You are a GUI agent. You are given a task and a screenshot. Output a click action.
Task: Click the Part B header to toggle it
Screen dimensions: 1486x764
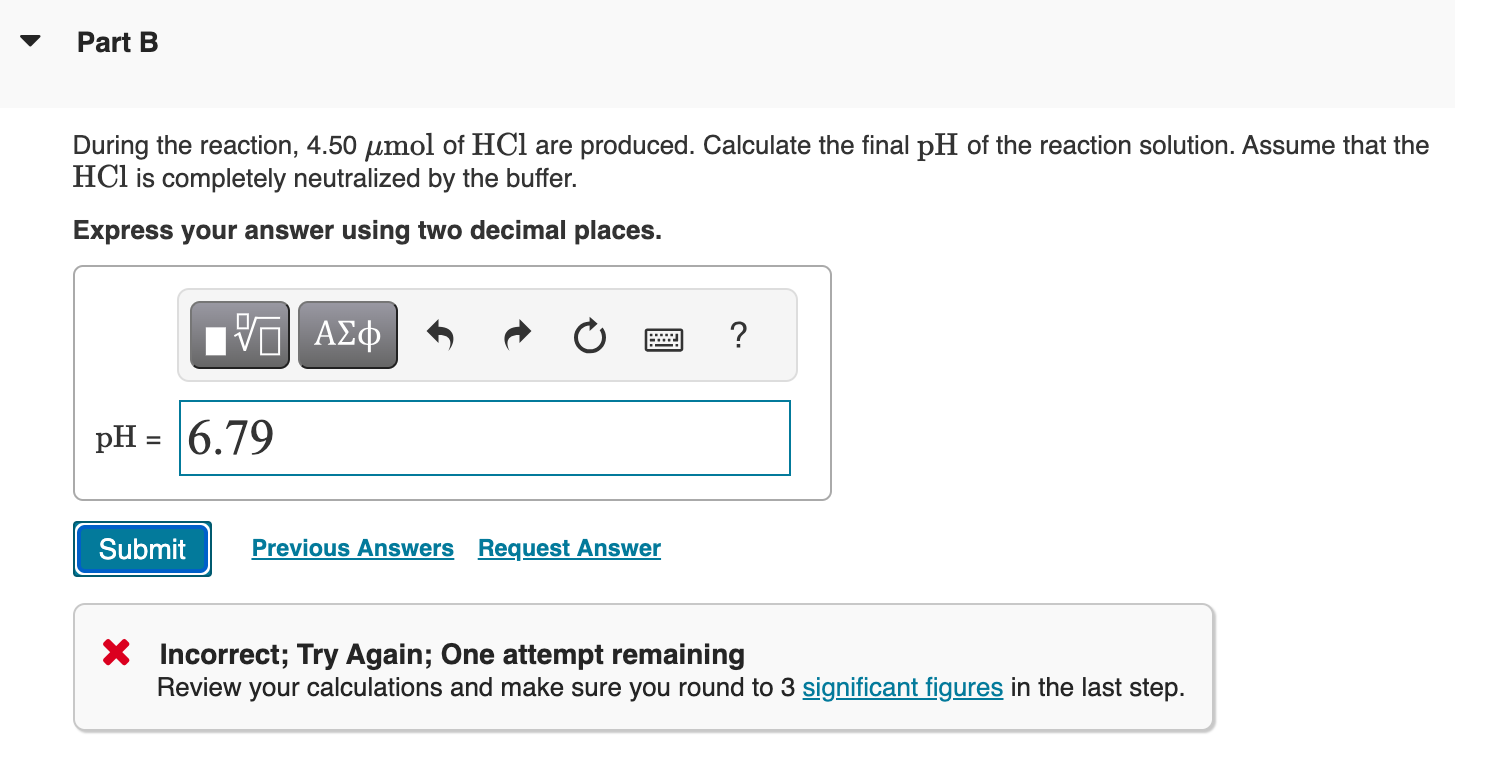[x=117, y=42]
